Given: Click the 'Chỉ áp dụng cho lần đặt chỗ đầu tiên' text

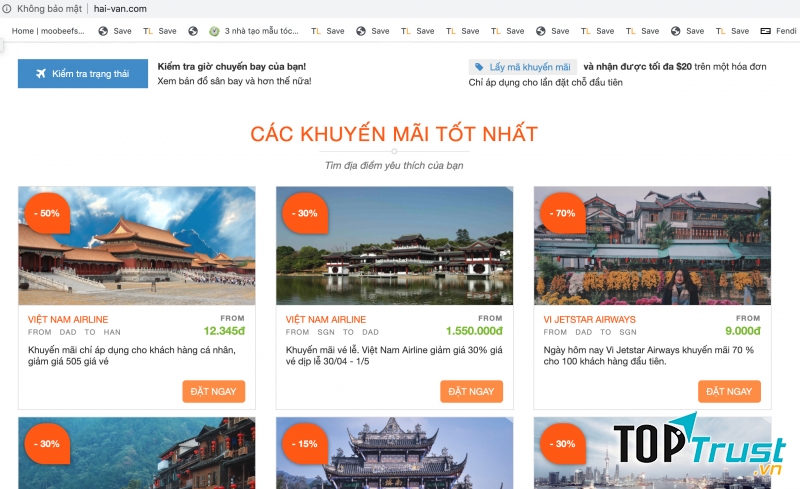Looking at the screenshot, I should (x=545, y=82).
